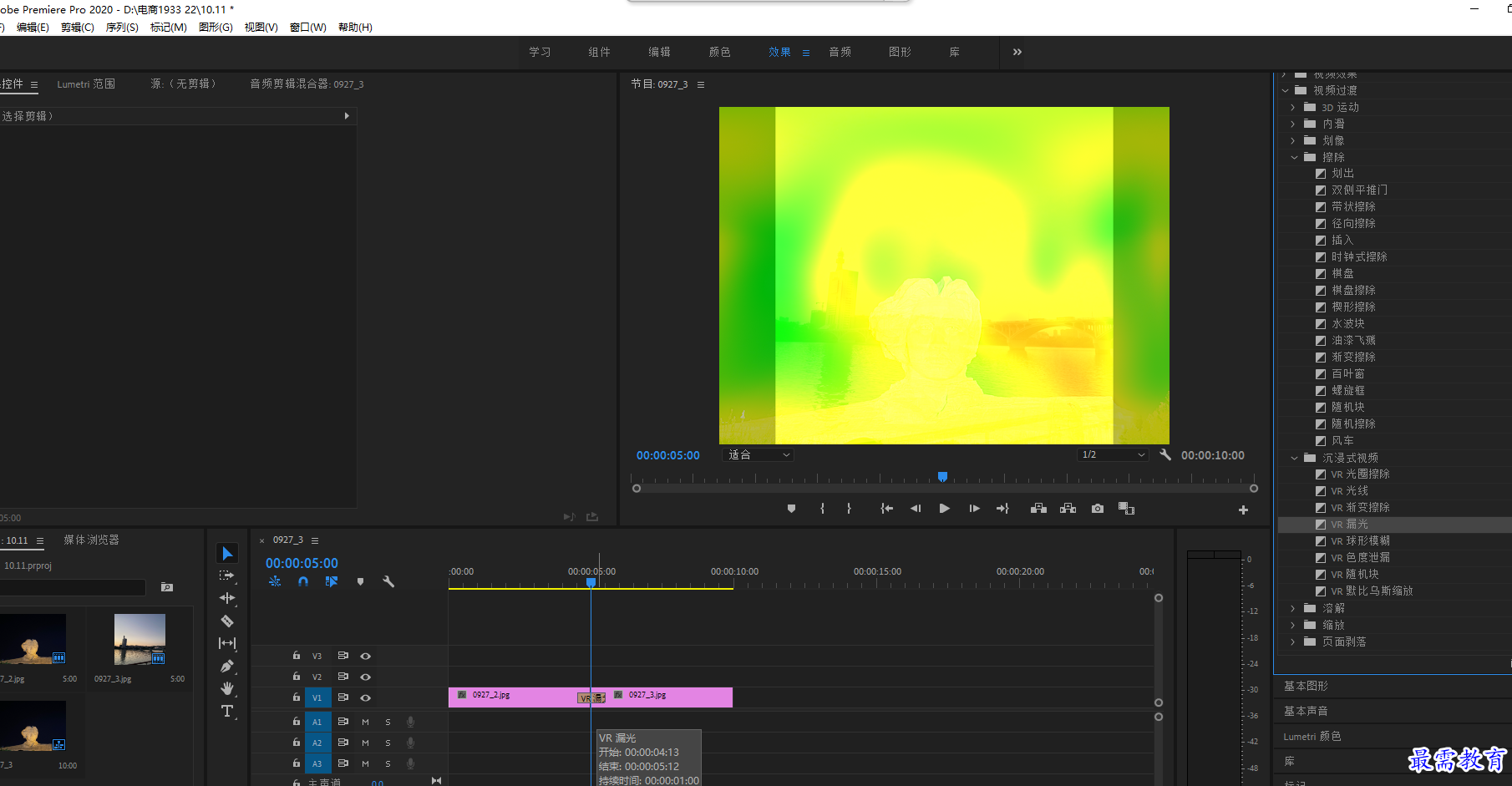Viewport: 1512px width, 786px height.
Task: Select the Selection arrow tool
Action: click(227, 554)
